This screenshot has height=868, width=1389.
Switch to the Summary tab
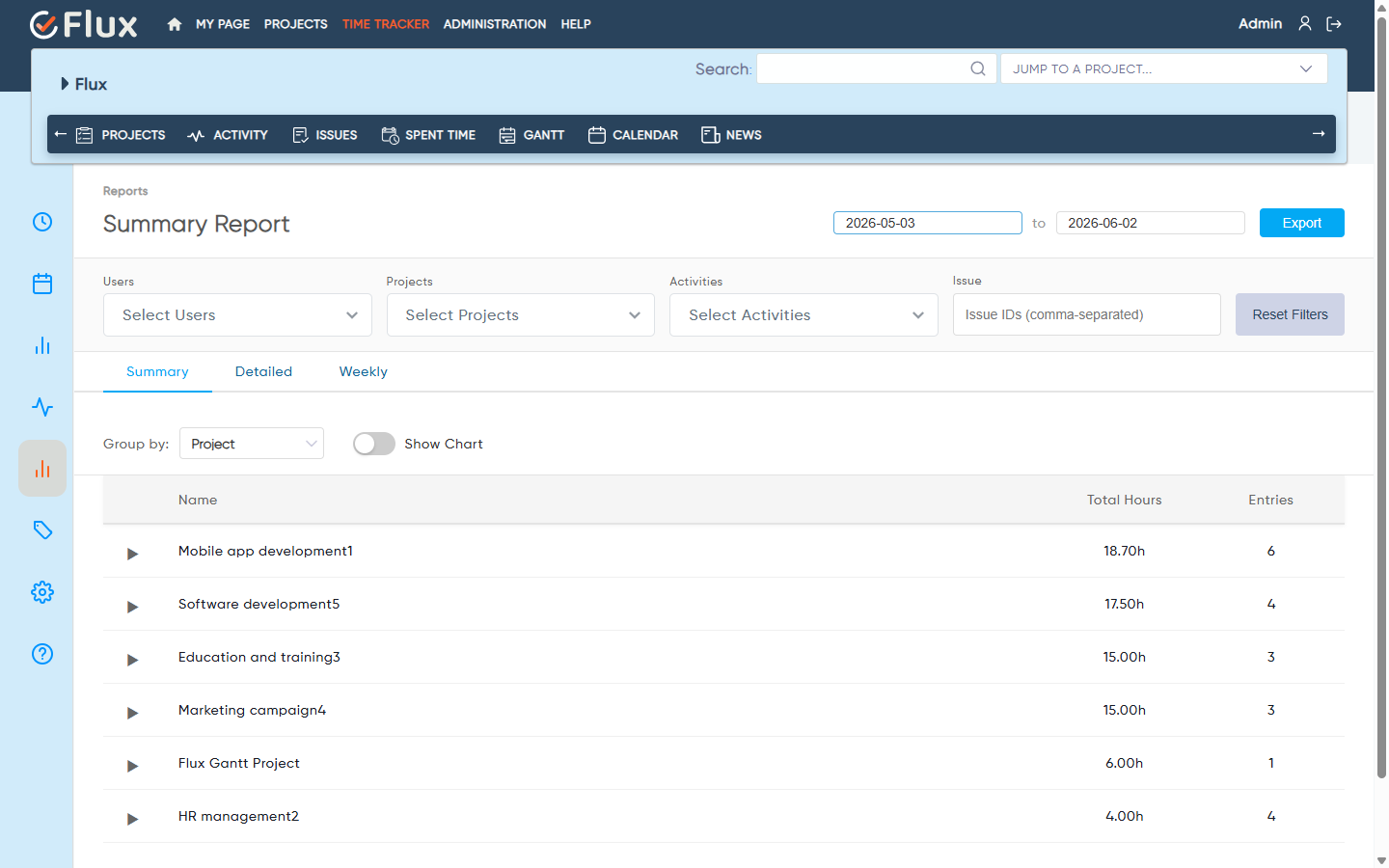pos(157,372)
